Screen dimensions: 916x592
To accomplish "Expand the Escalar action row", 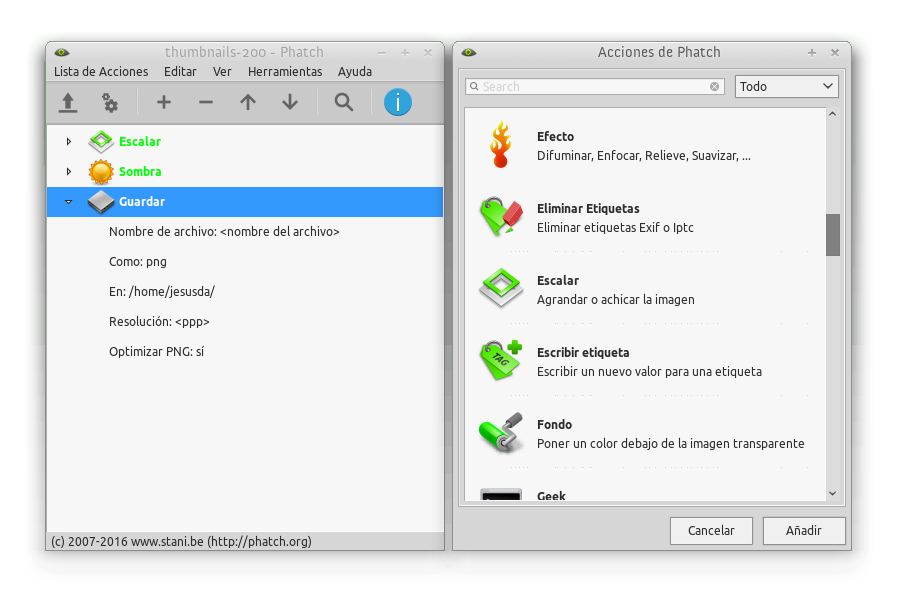I will [69, 141].
